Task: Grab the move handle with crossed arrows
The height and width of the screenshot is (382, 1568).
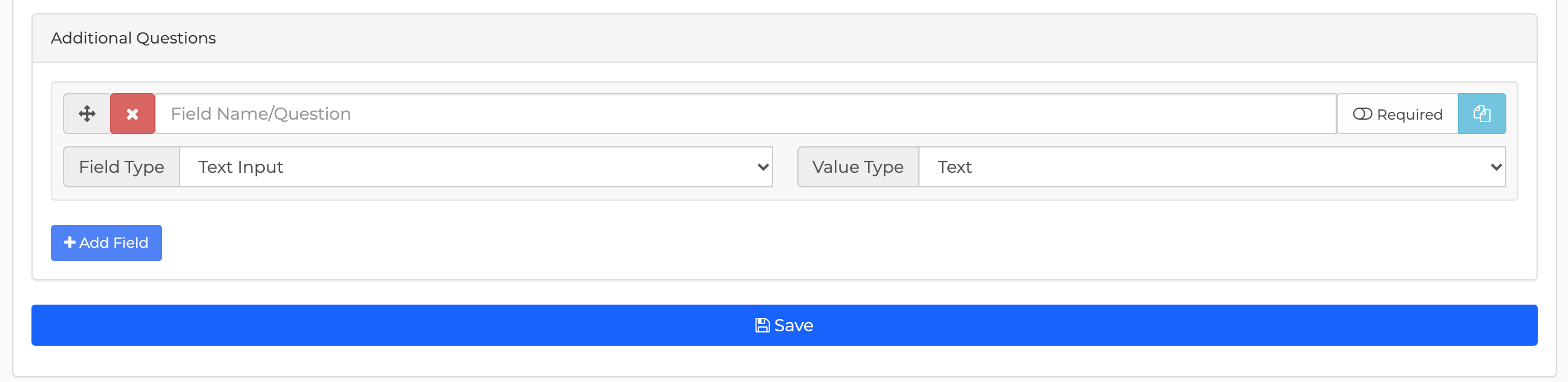Action: point(87,114)
